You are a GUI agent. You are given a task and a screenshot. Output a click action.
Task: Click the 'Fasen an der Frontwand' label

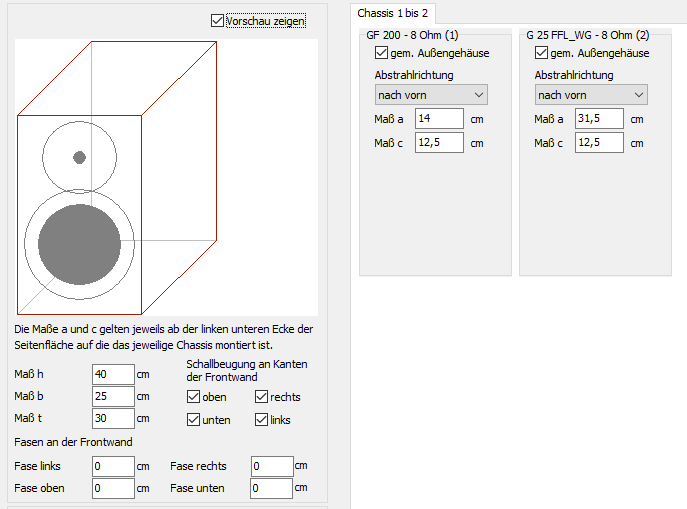coord(73,442)
